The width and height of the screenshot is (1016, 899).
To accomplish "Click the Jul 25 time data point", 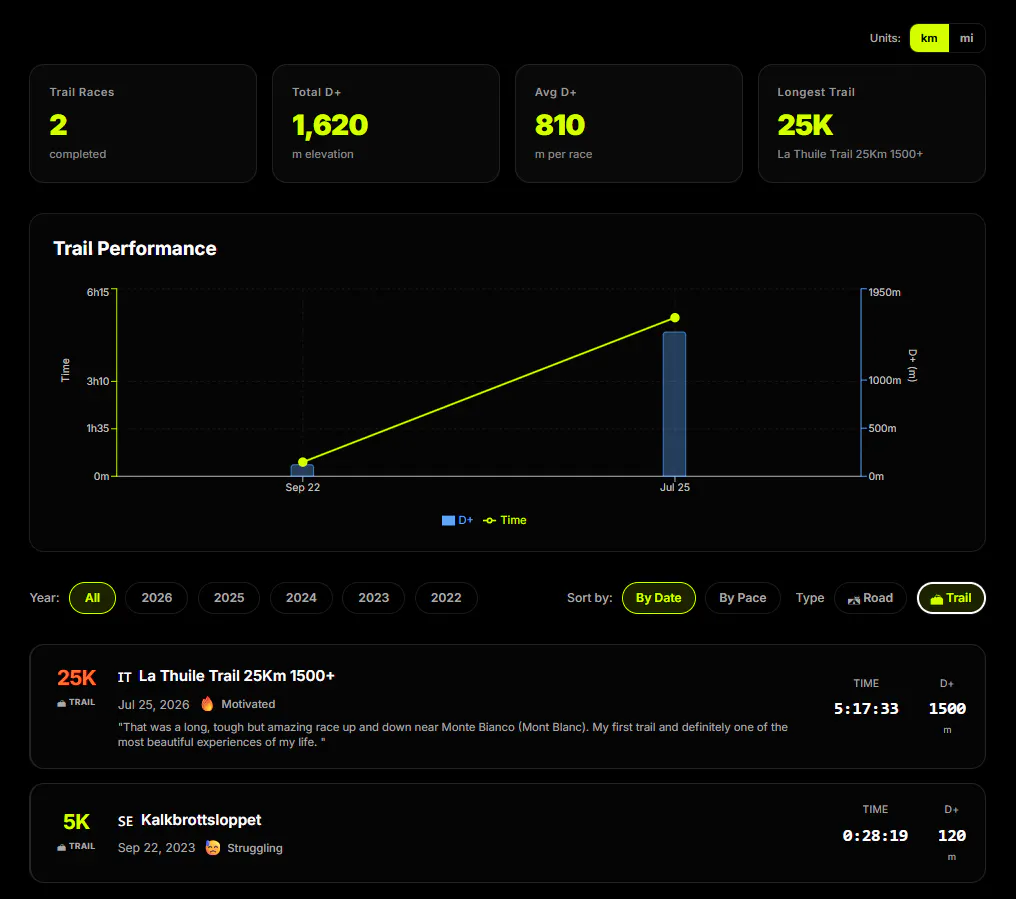I will 675,318.
